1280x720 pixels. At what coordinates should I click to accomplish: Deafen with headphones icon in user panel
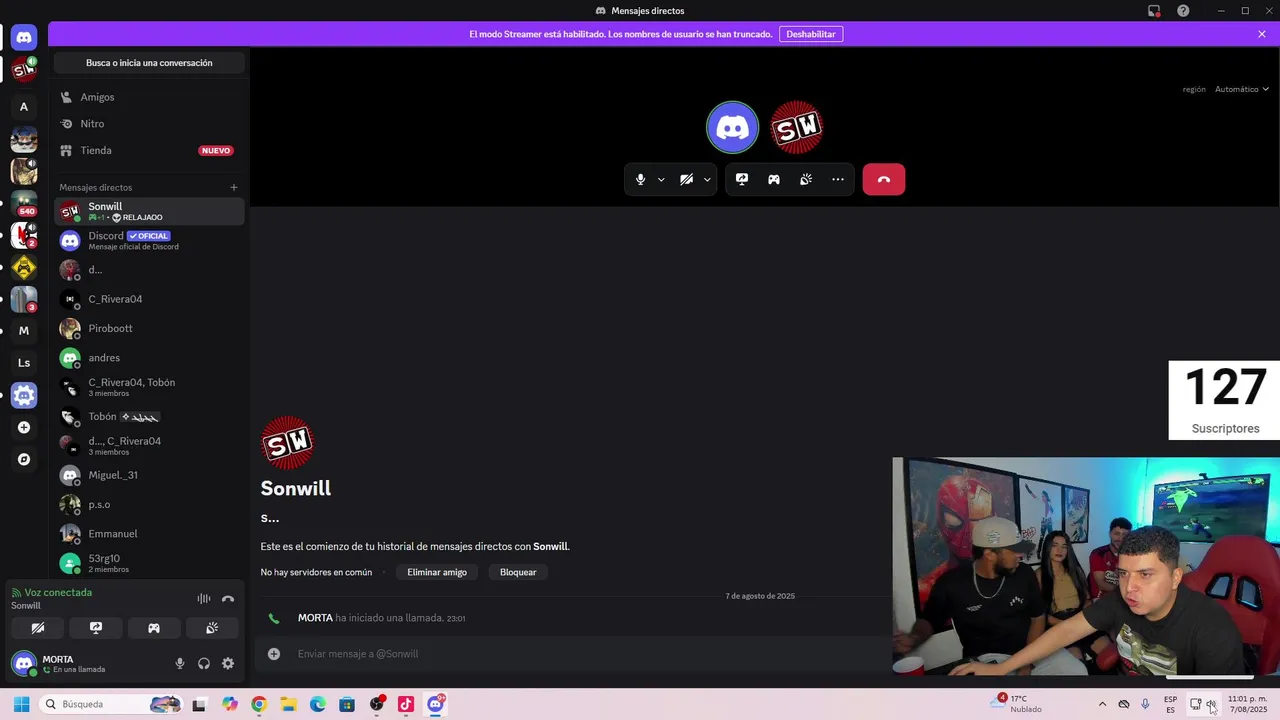(x=204, y=663)
